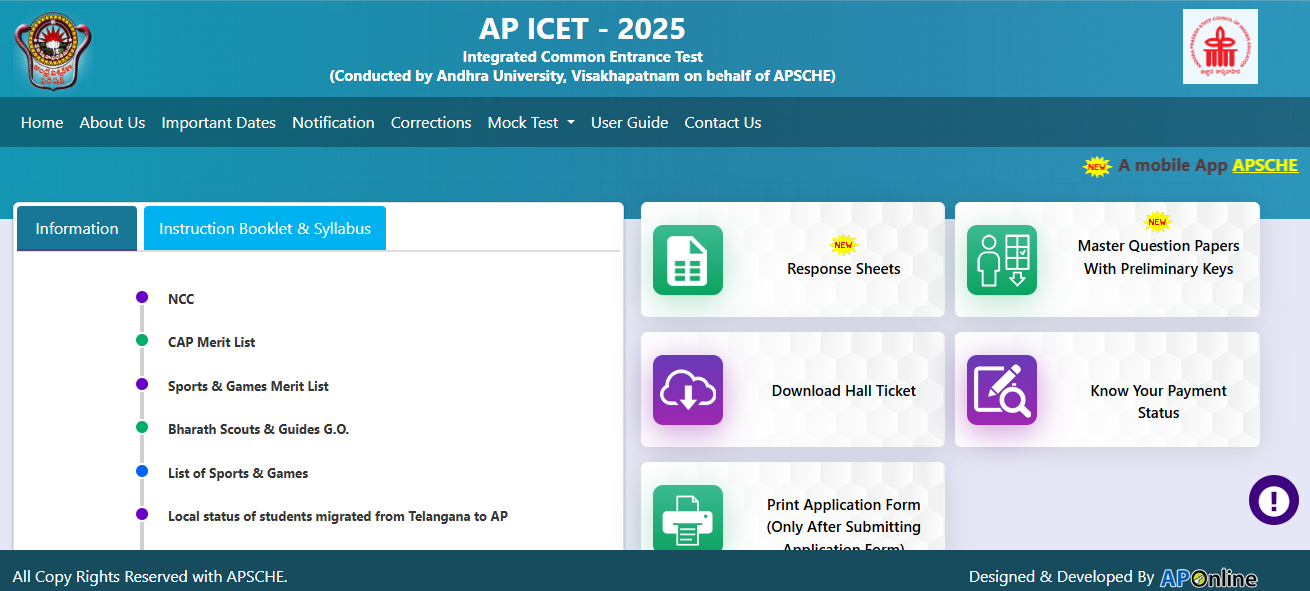Navigate to Corrections in the menu bar

(431, 122)
